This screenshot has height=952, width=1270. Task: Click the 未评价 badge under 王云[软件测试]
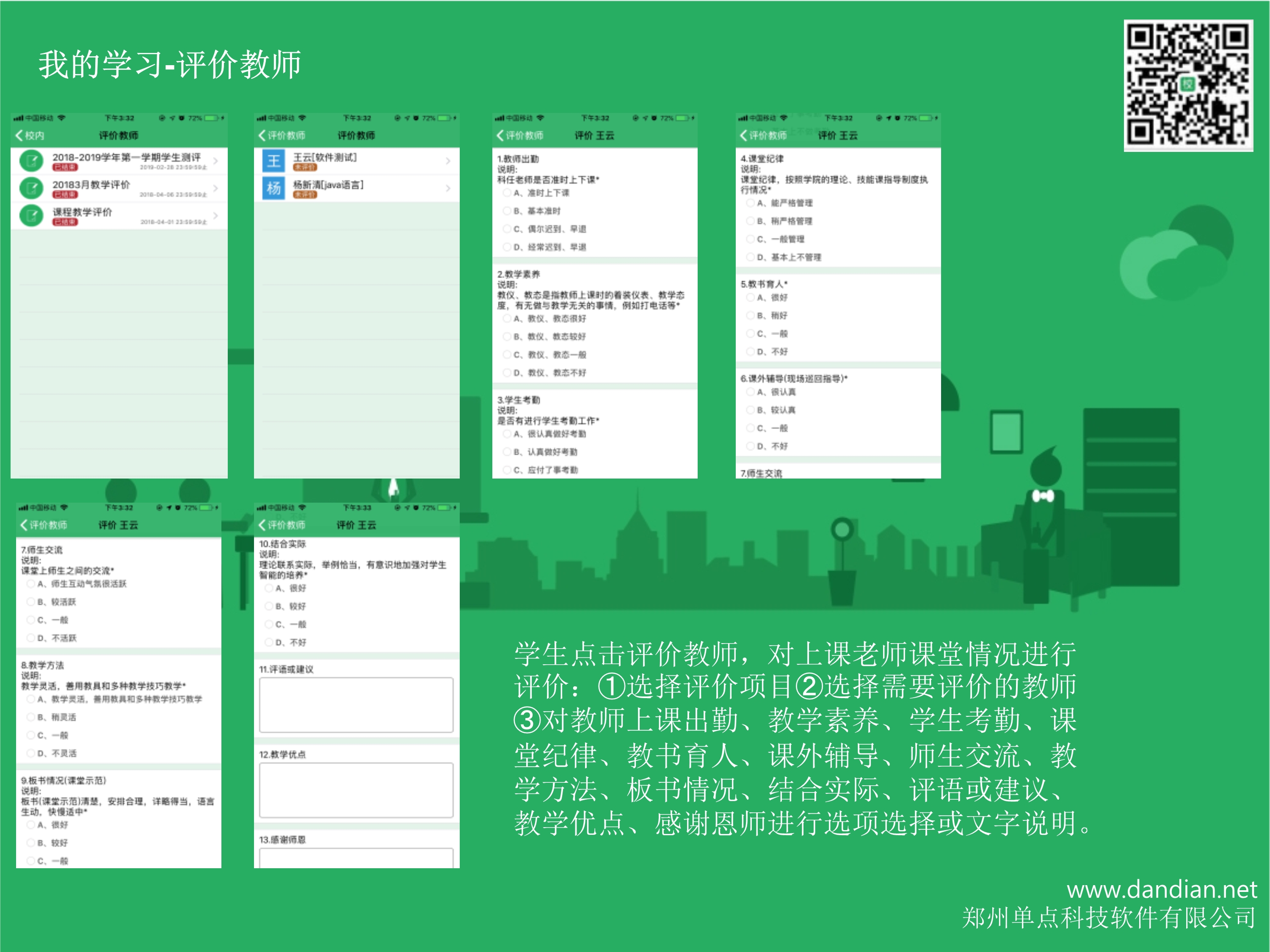point(305,167)
